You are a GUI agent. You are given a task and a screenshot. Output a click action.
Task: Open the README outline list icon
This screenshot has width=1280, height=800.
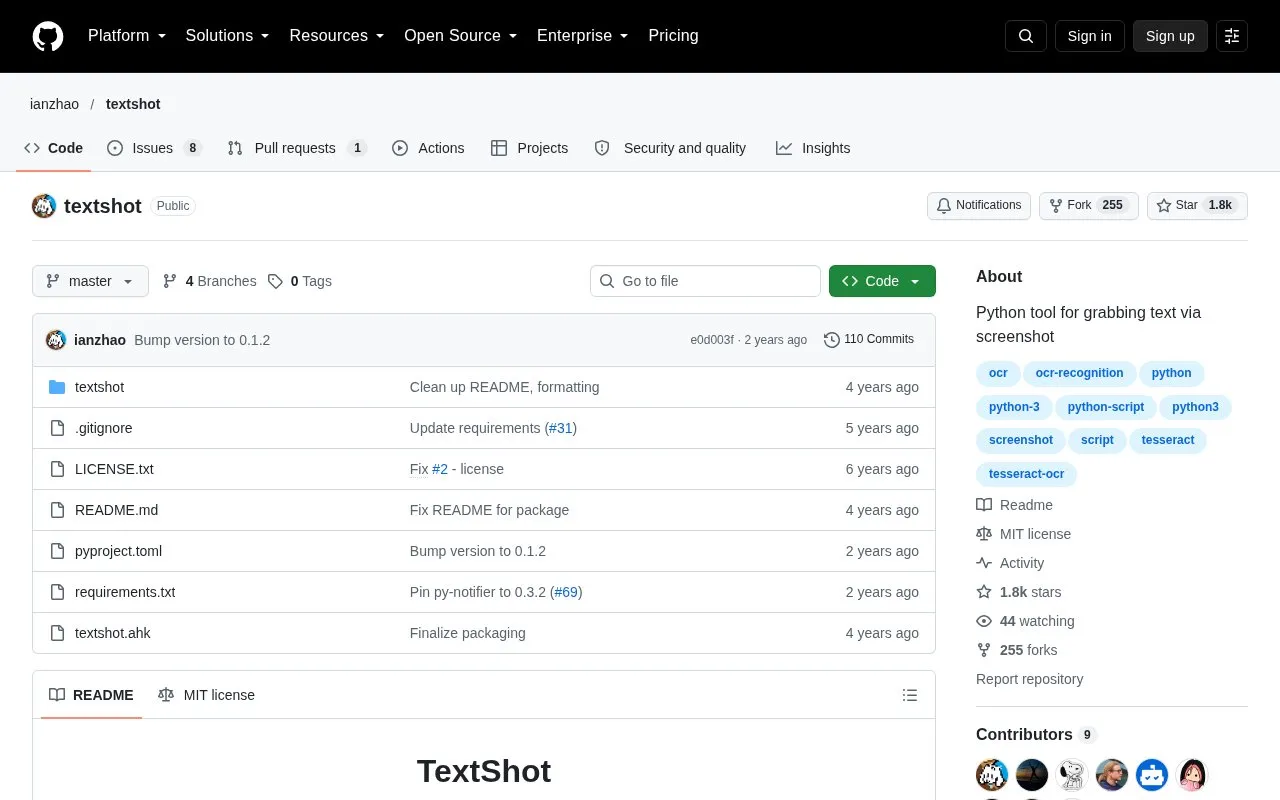(910, 695)
